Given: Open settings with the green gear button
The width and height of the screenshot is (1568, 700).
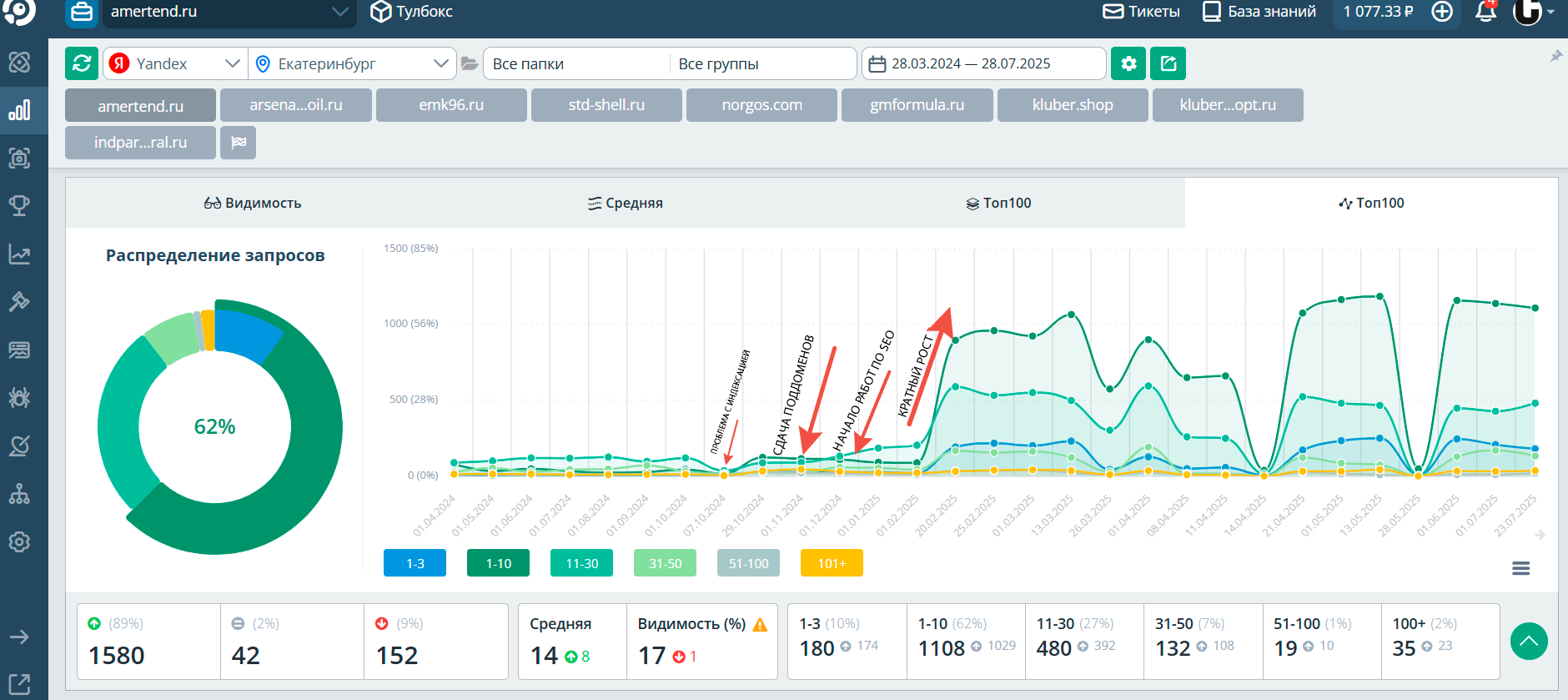Looking at the screenshot, I should (1128, 63).
